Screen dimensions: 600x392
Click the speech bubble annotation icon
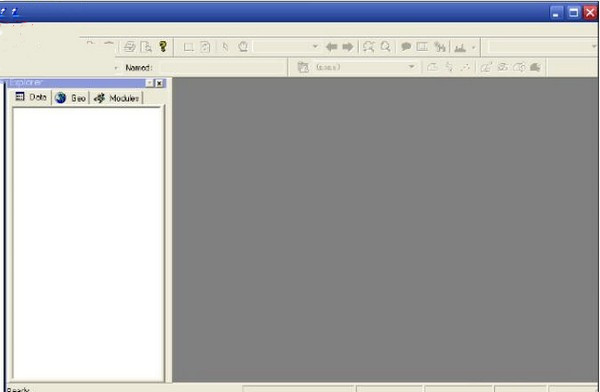(x=406, y=47)
